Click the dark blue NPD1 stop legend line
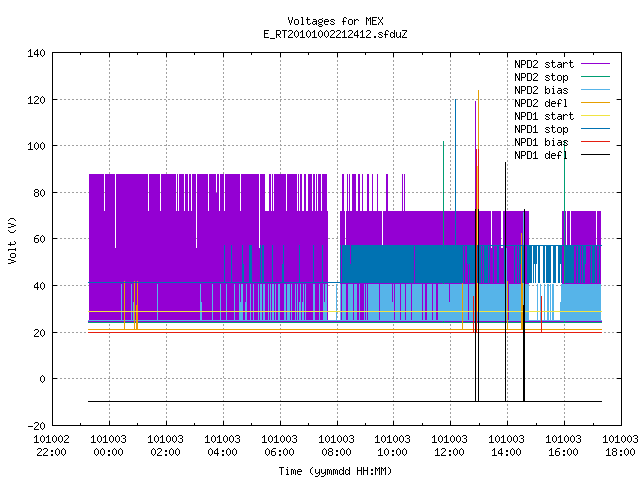The image size is (640, 480). (x=595, y=129)
